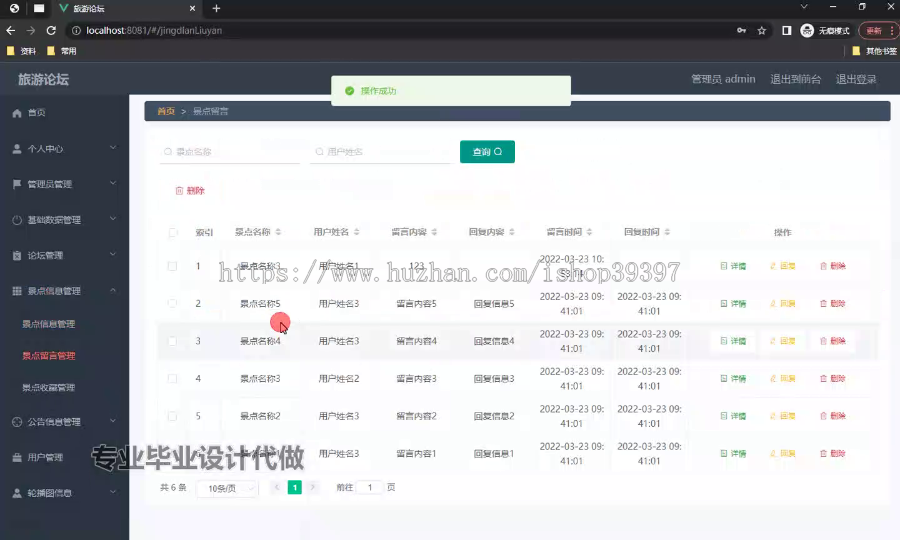The image size is (900, 540).
Task: Click 退出登录 in header
Action: 856,79
